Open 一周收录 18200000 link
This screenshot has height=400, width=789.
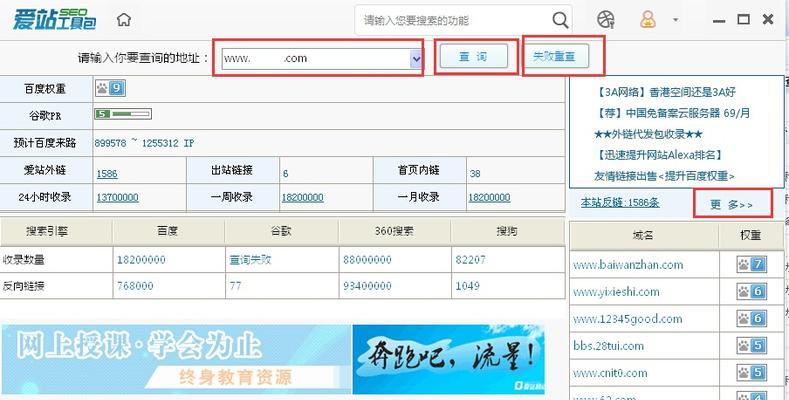[x=302, y=198]
